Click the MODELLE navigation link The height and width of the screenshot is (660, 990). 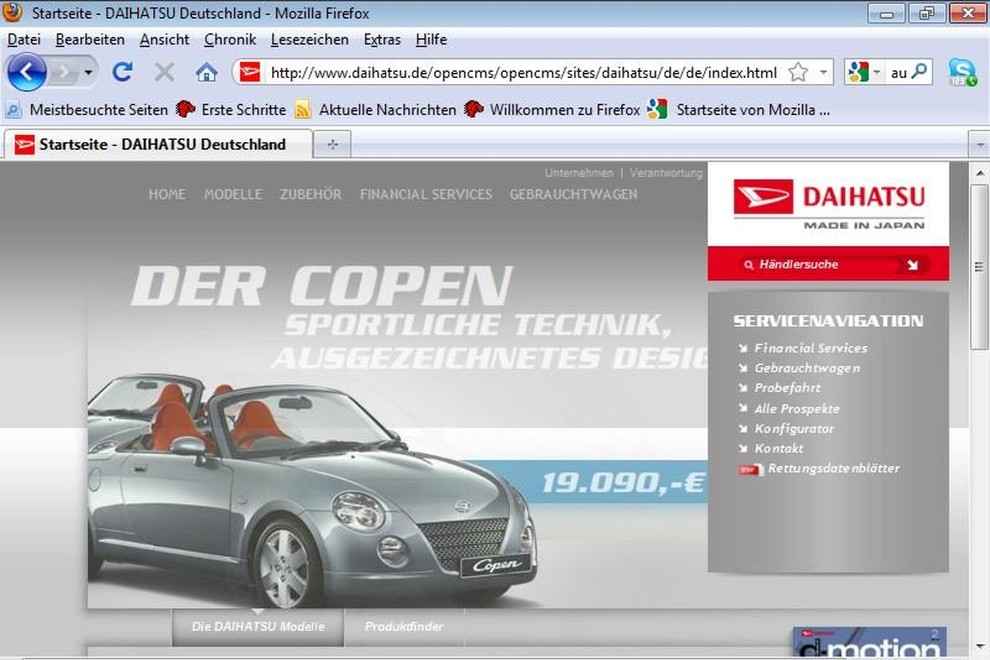[x=233, y=195]
